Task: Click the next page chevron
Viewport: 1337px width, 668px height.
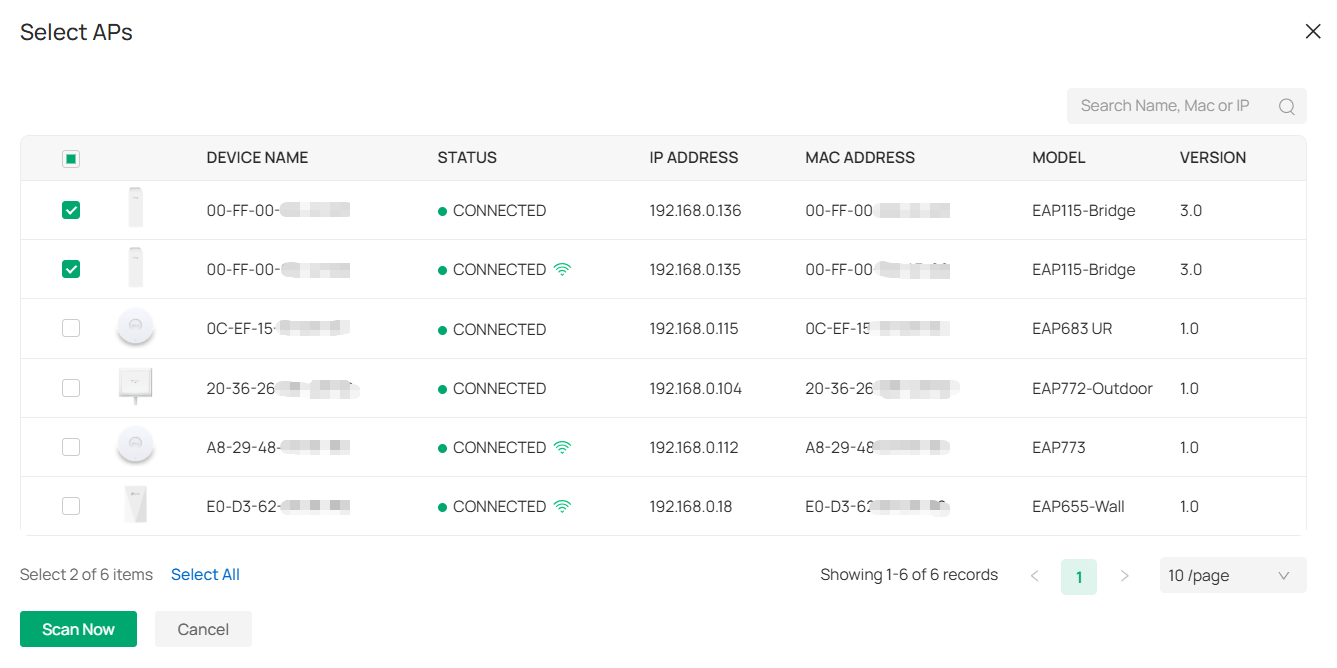Action: click(1124, 575)
